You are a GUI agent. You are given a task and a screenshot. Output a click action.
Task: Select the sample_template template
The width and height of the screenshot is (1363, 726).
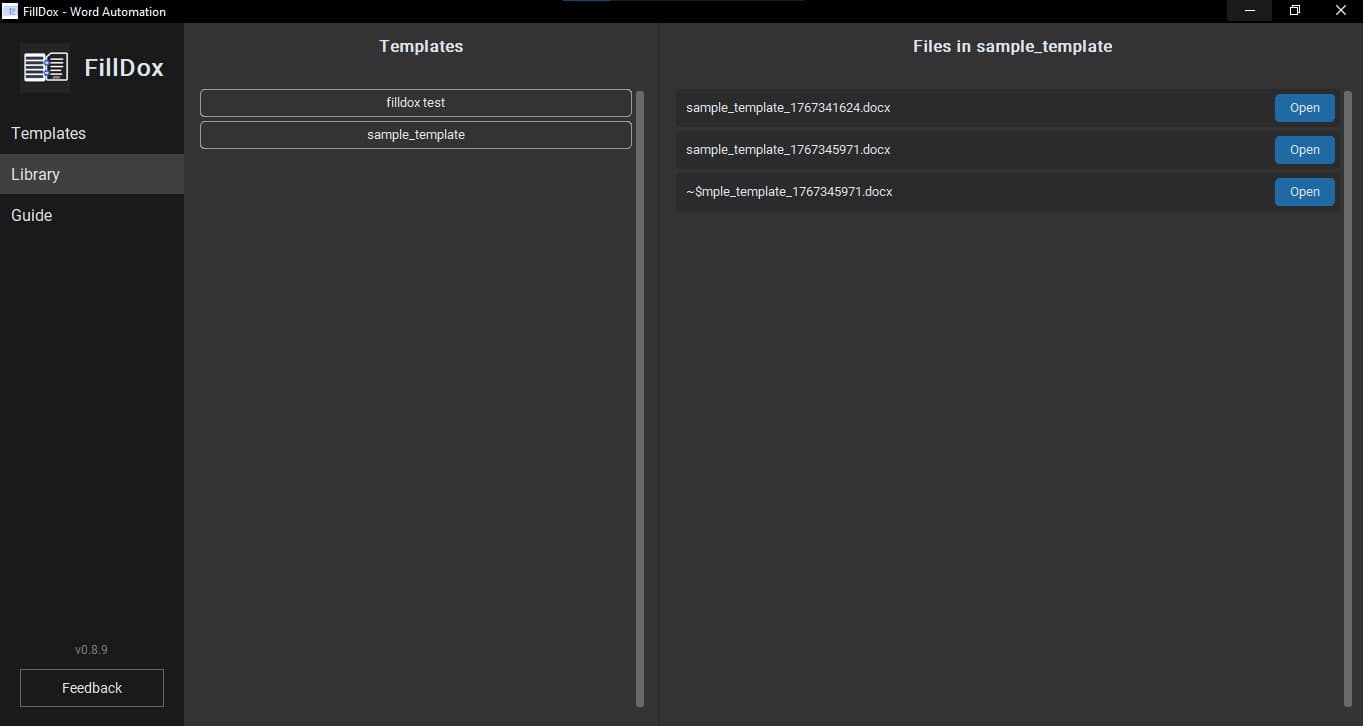coord(415,134)
